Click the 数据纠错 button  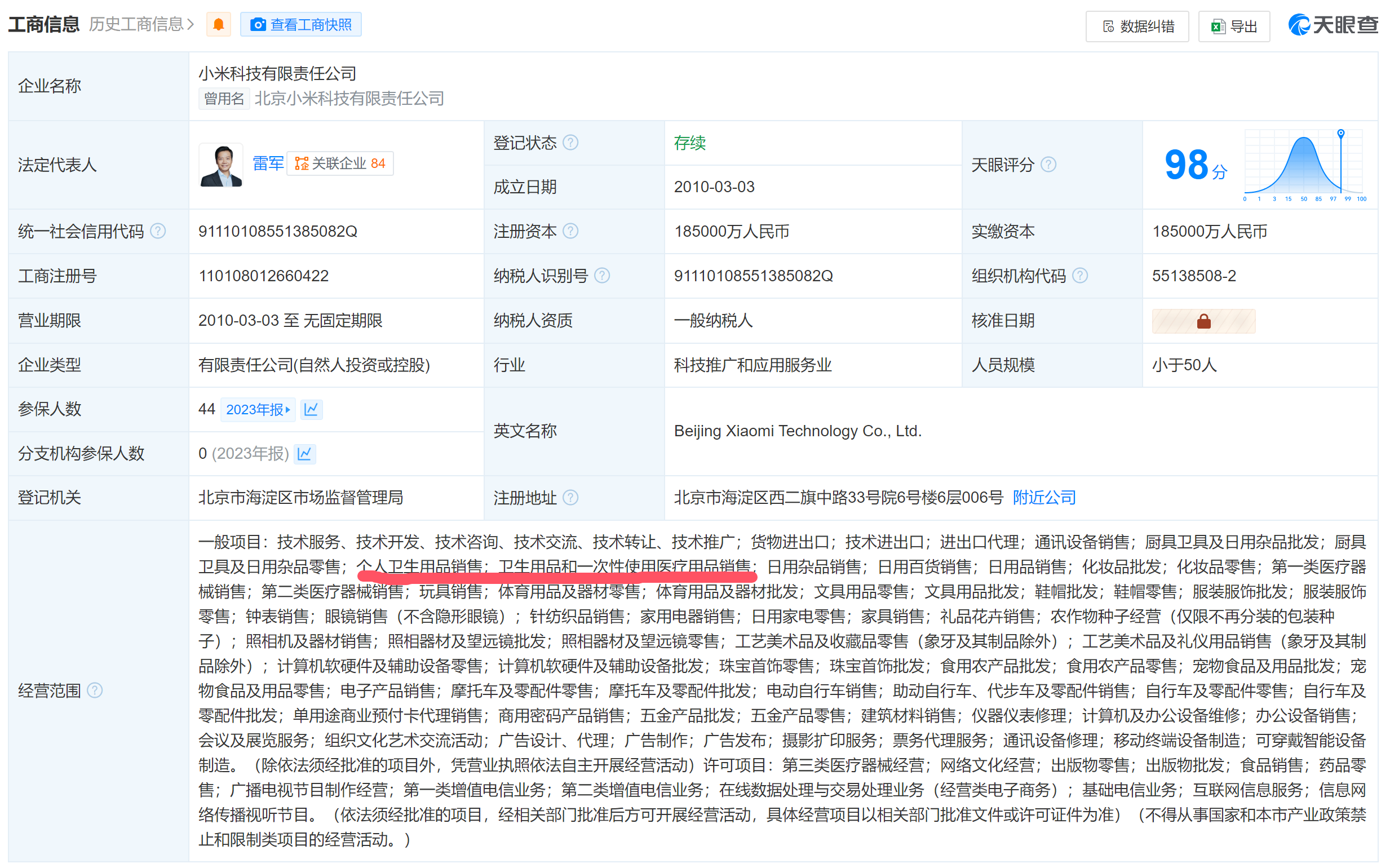1137,26
